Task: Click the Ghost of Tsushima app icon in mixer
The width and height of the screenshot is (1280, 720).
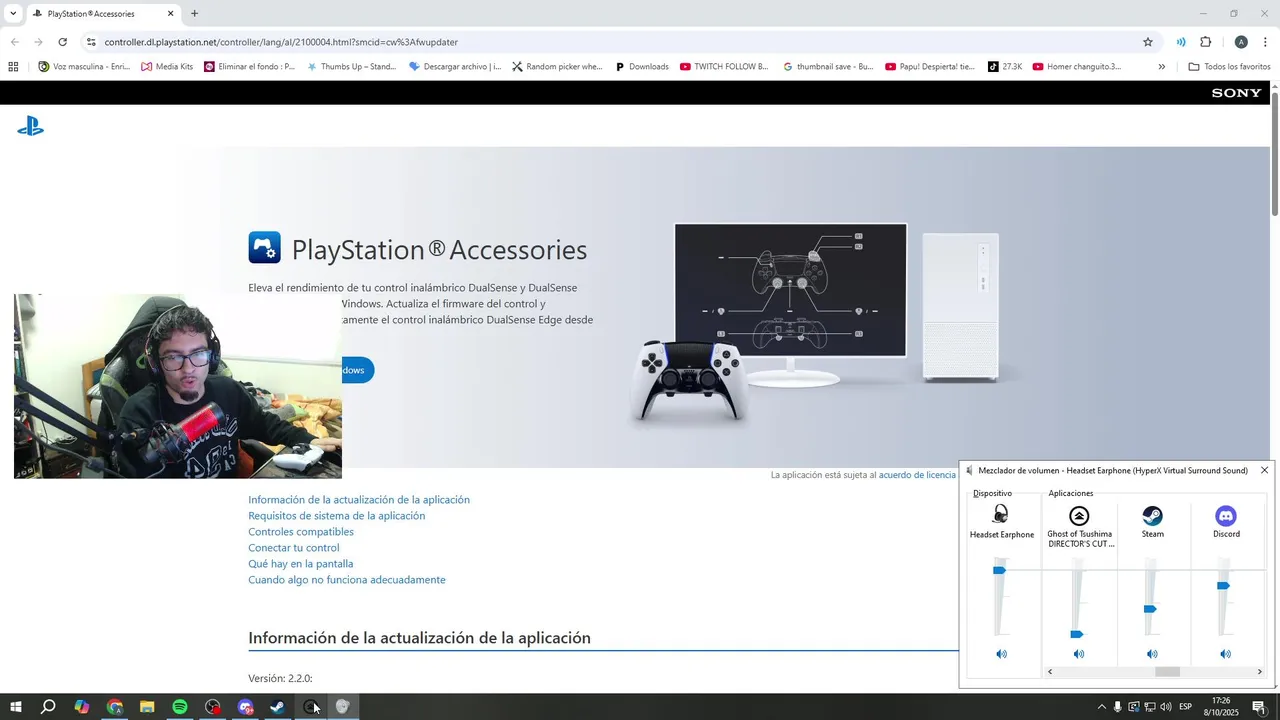Action: [x=1079, y=516]
